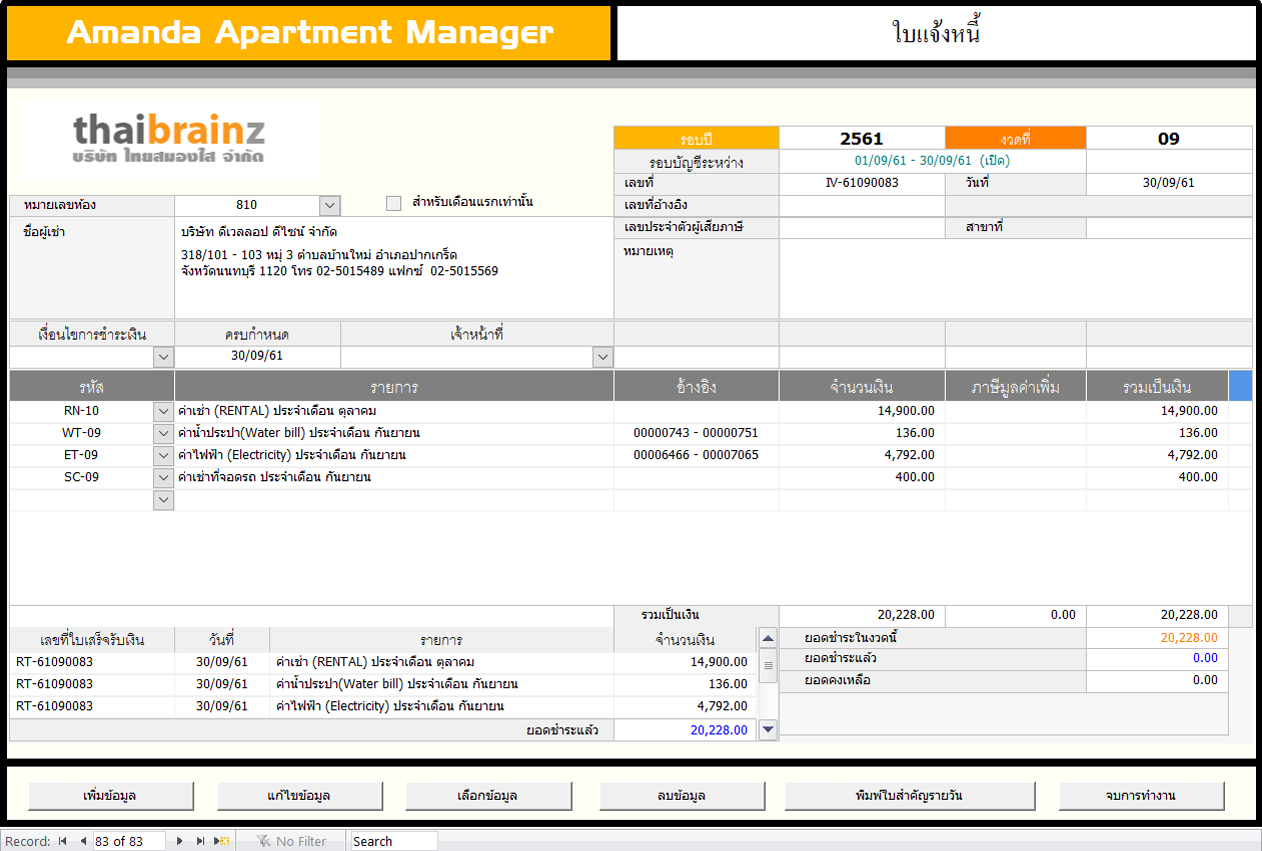Open the room number 810 dropdown
Screen dimensions: 1262x851
click(x=329, y=205)
